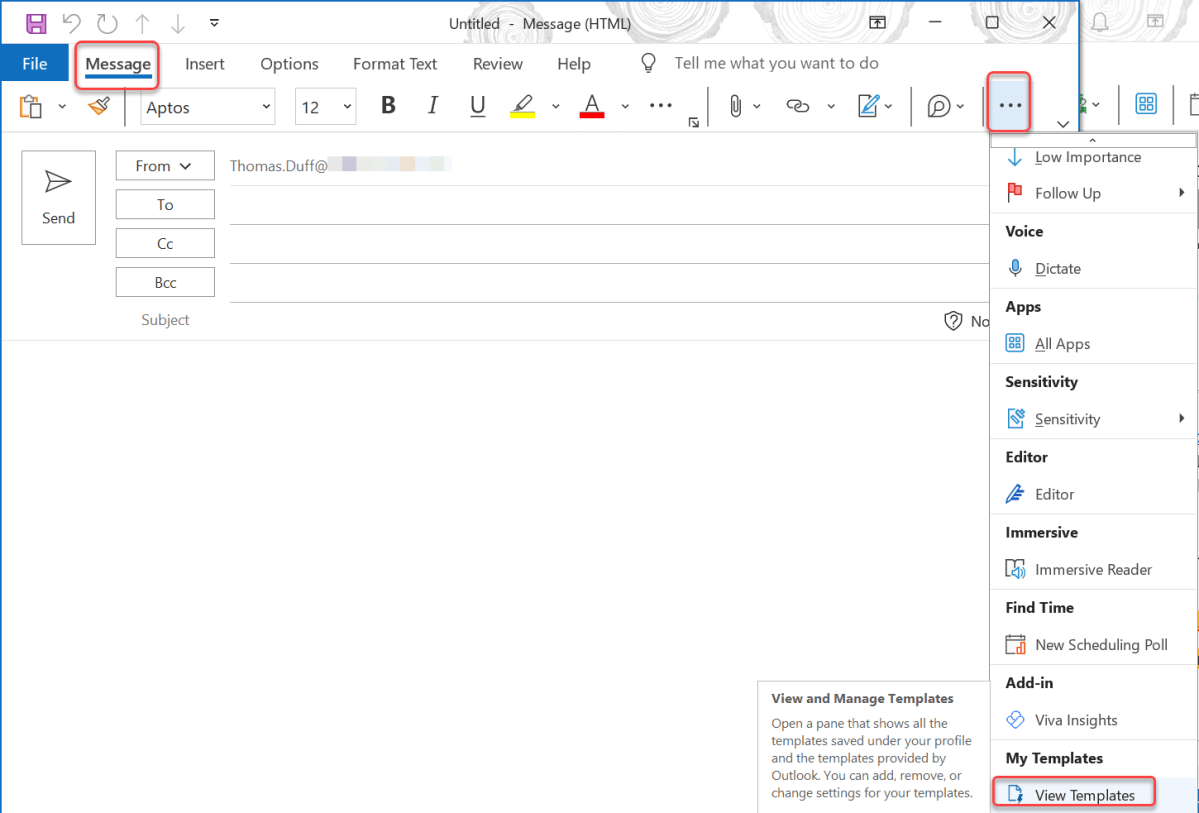Toggle underline formatting
Image resolution: width=1199 pixels, height=813 pixels.
(477, 105)
